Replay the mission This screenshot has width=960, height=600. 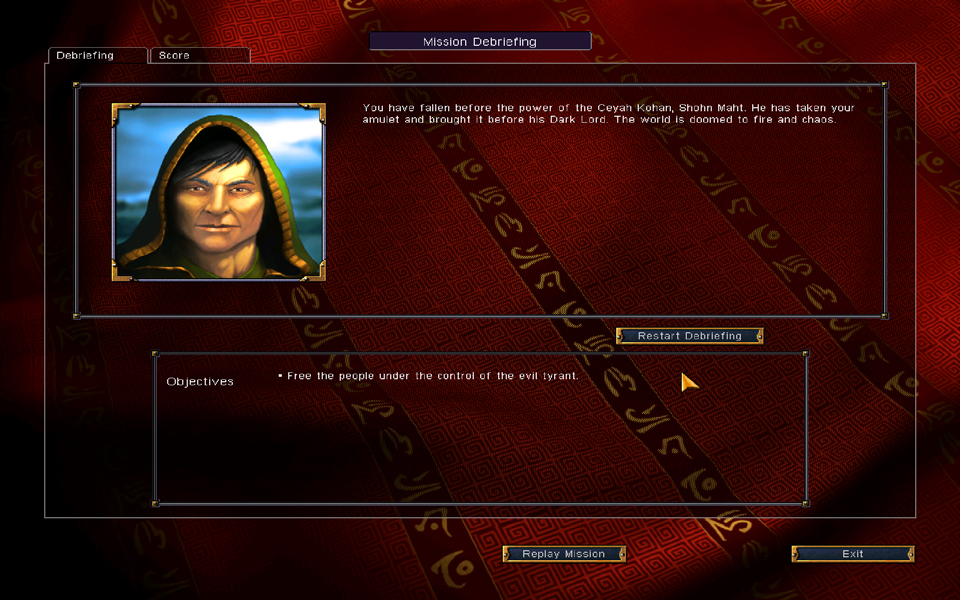pos(564,553)
